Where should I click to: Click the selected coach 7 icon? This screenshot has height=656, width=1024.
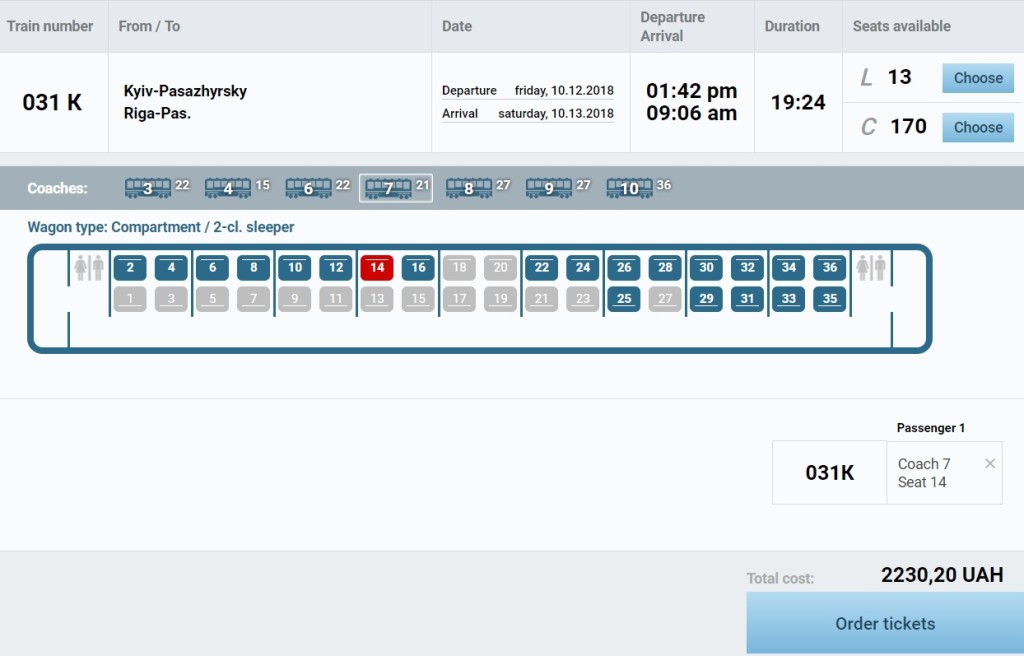(x=389, y=188)
